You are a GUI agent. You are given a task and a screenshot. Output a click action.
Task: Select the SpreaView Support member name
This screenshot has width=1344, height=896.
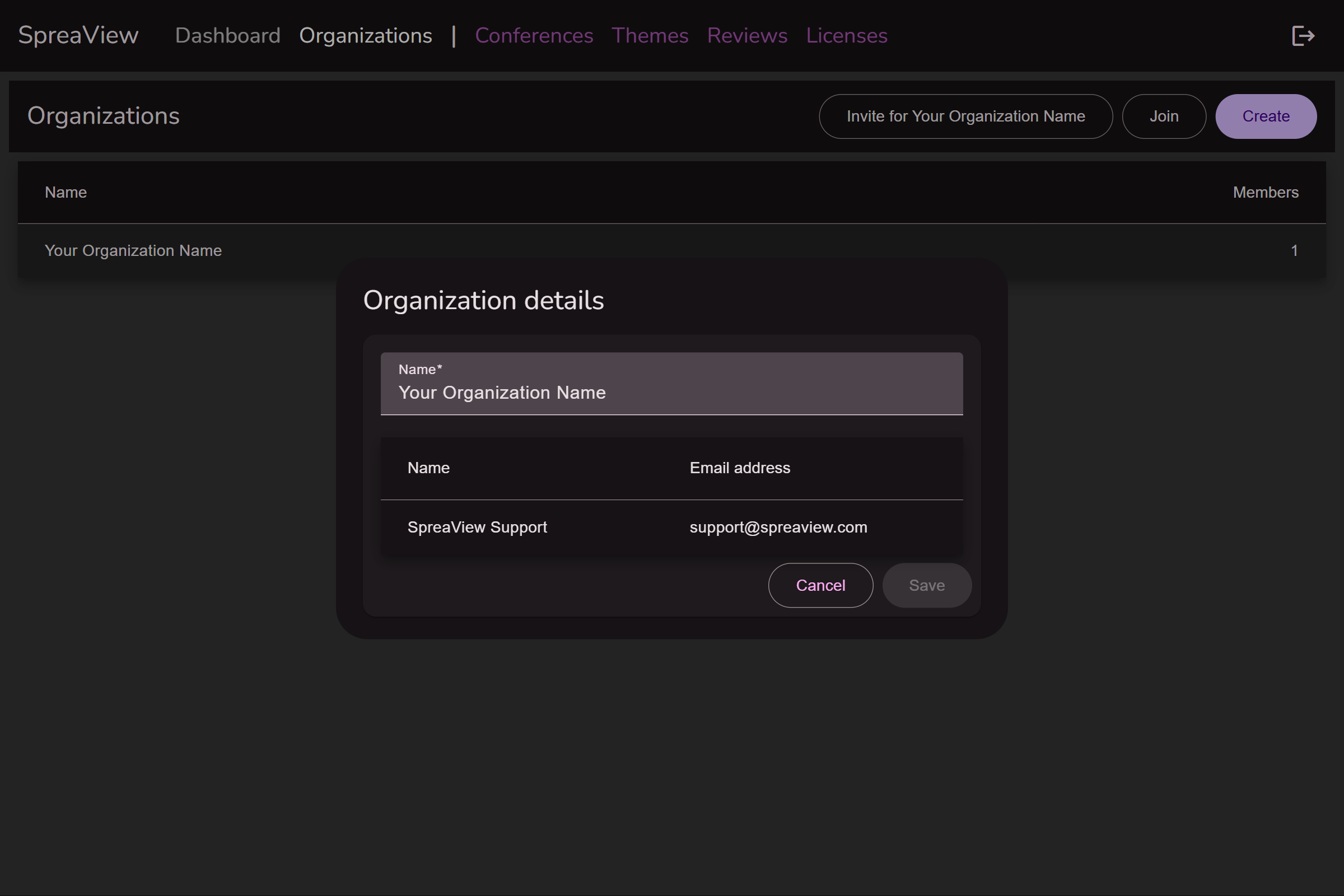(477, 527)
